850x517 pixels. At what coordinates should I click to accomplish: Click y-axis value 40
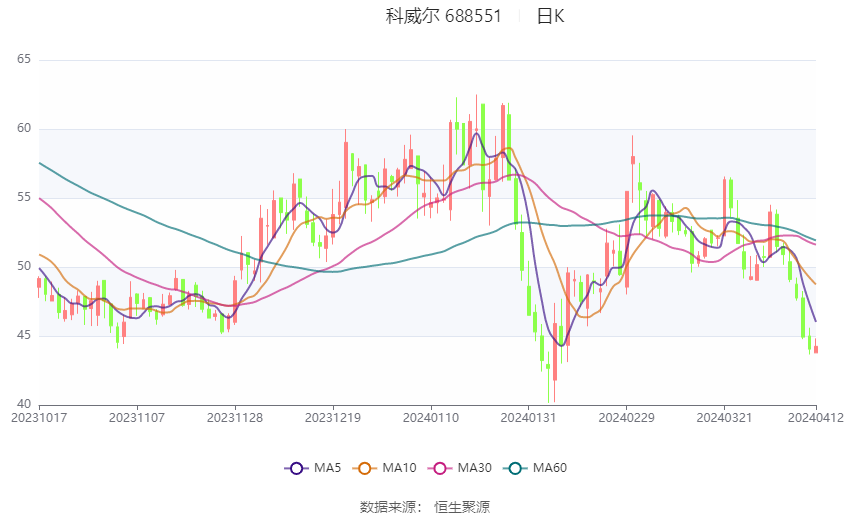[x=24, y=404]
